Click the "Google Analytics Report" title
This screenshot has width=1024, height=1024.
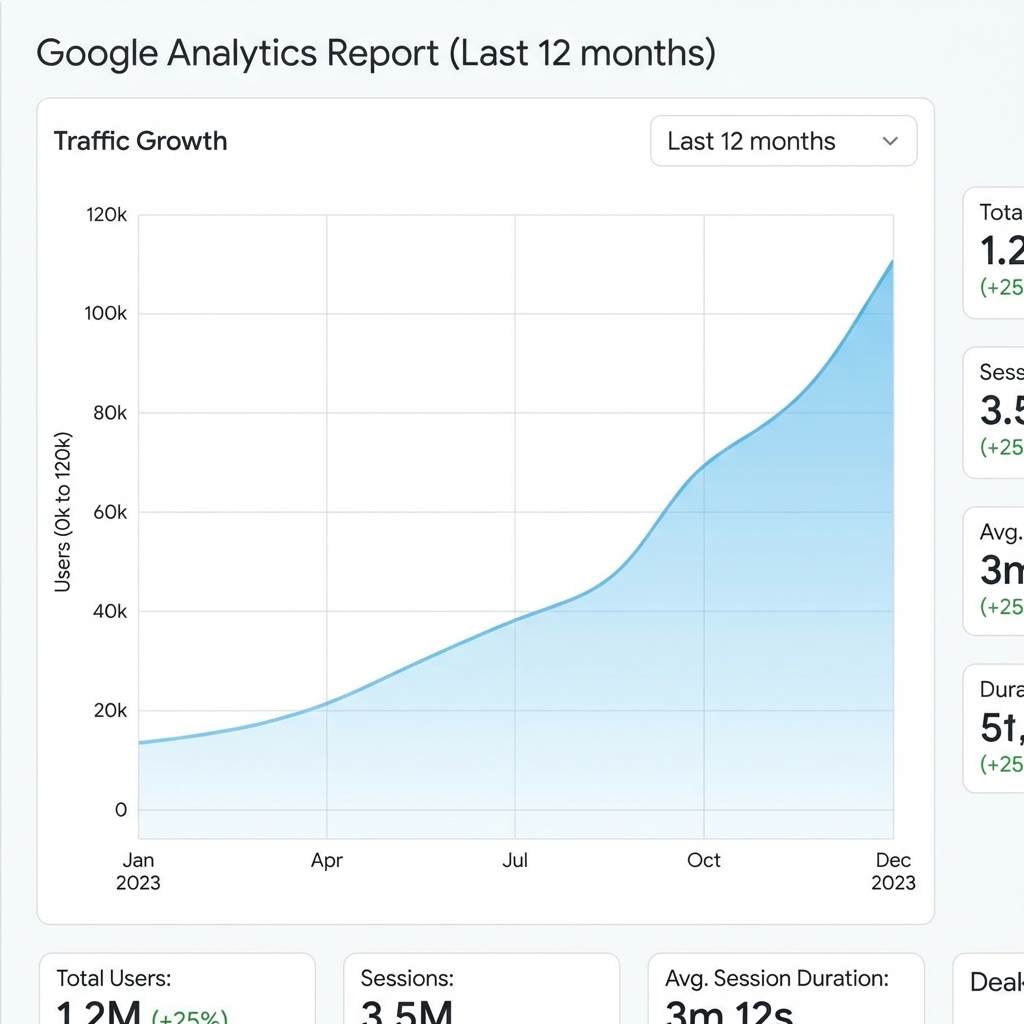click(x=377, y=53)
